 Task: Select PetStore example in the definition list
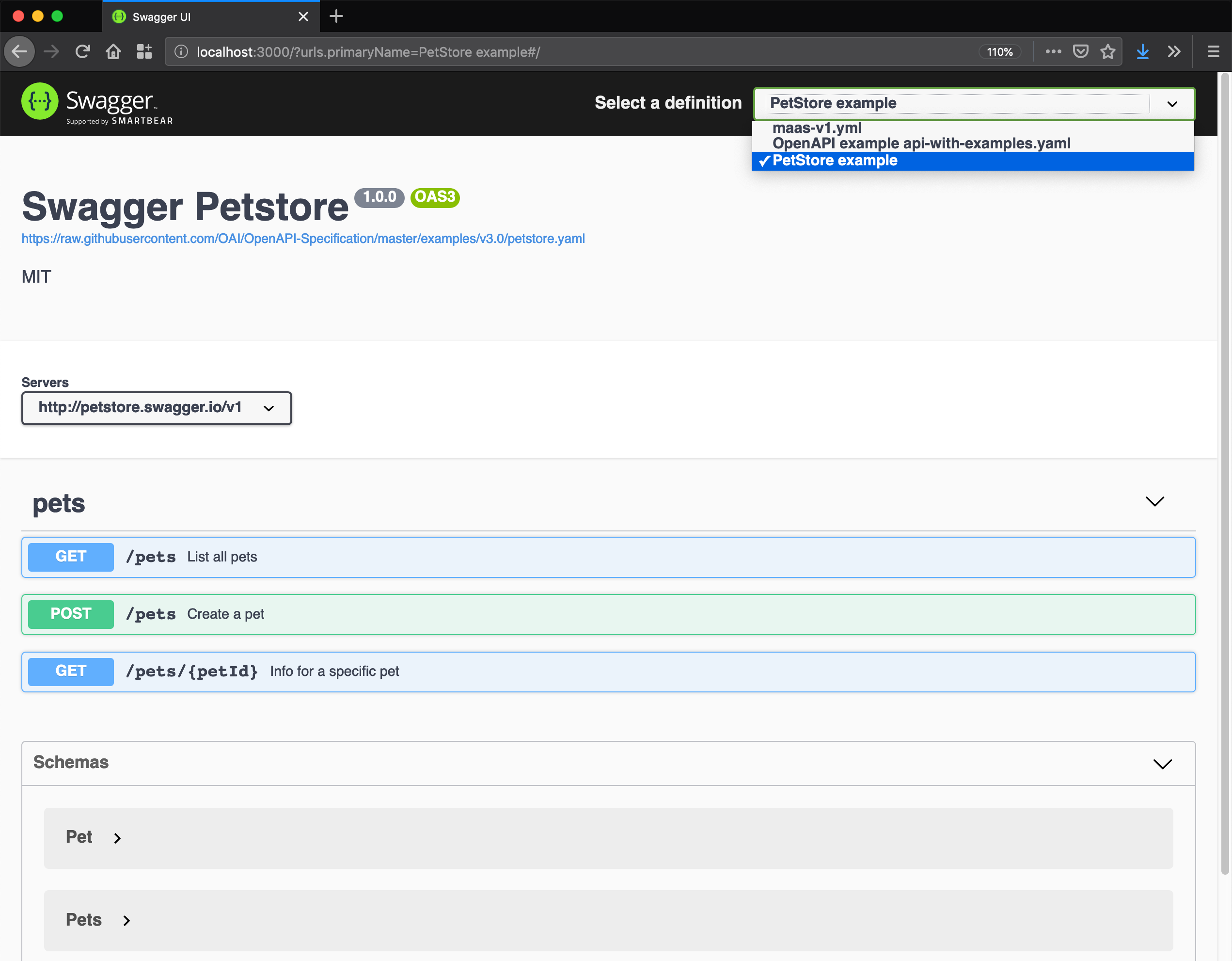pyautogui.click(x=973, y=161)
